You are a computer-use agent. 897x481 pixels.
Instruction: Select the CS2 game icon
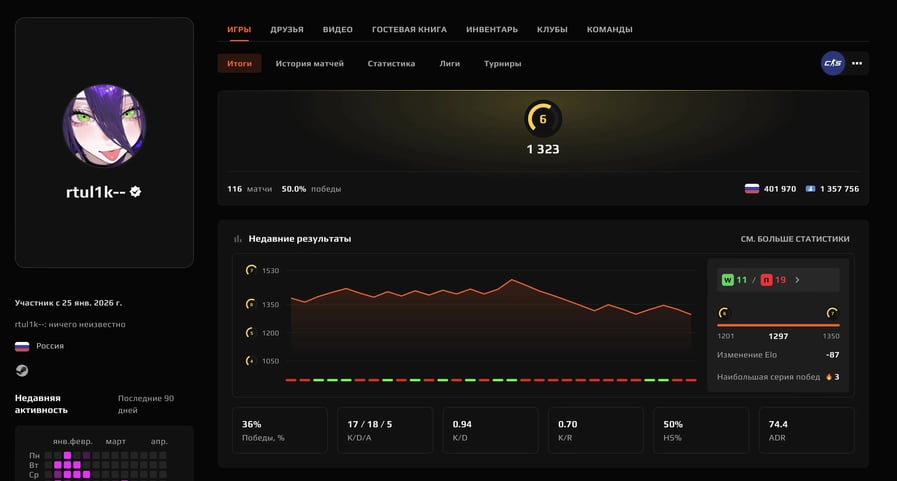click(x=832, y=63)
